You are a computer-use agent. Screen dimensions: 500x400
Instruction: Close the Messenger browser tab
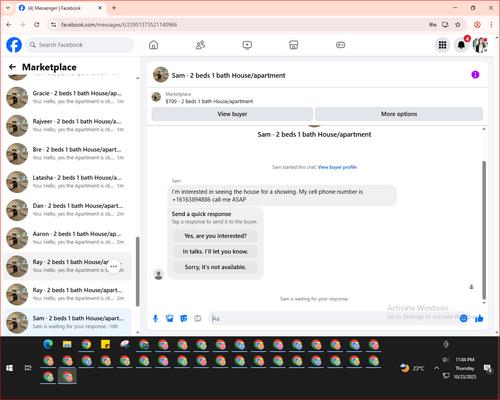click(x=100, y=8)
